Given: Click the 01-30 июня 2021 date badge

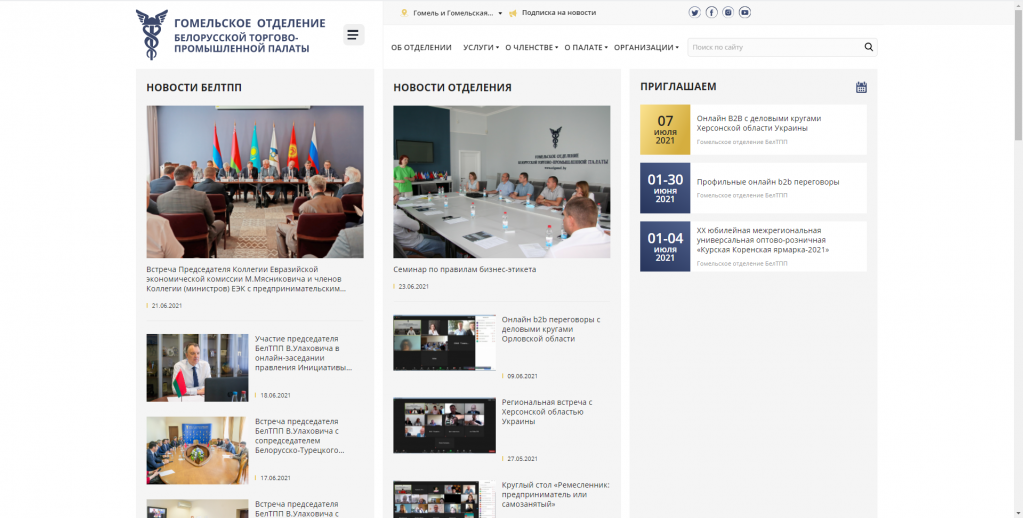Looking at the screenshot, I should pos(665,188).
